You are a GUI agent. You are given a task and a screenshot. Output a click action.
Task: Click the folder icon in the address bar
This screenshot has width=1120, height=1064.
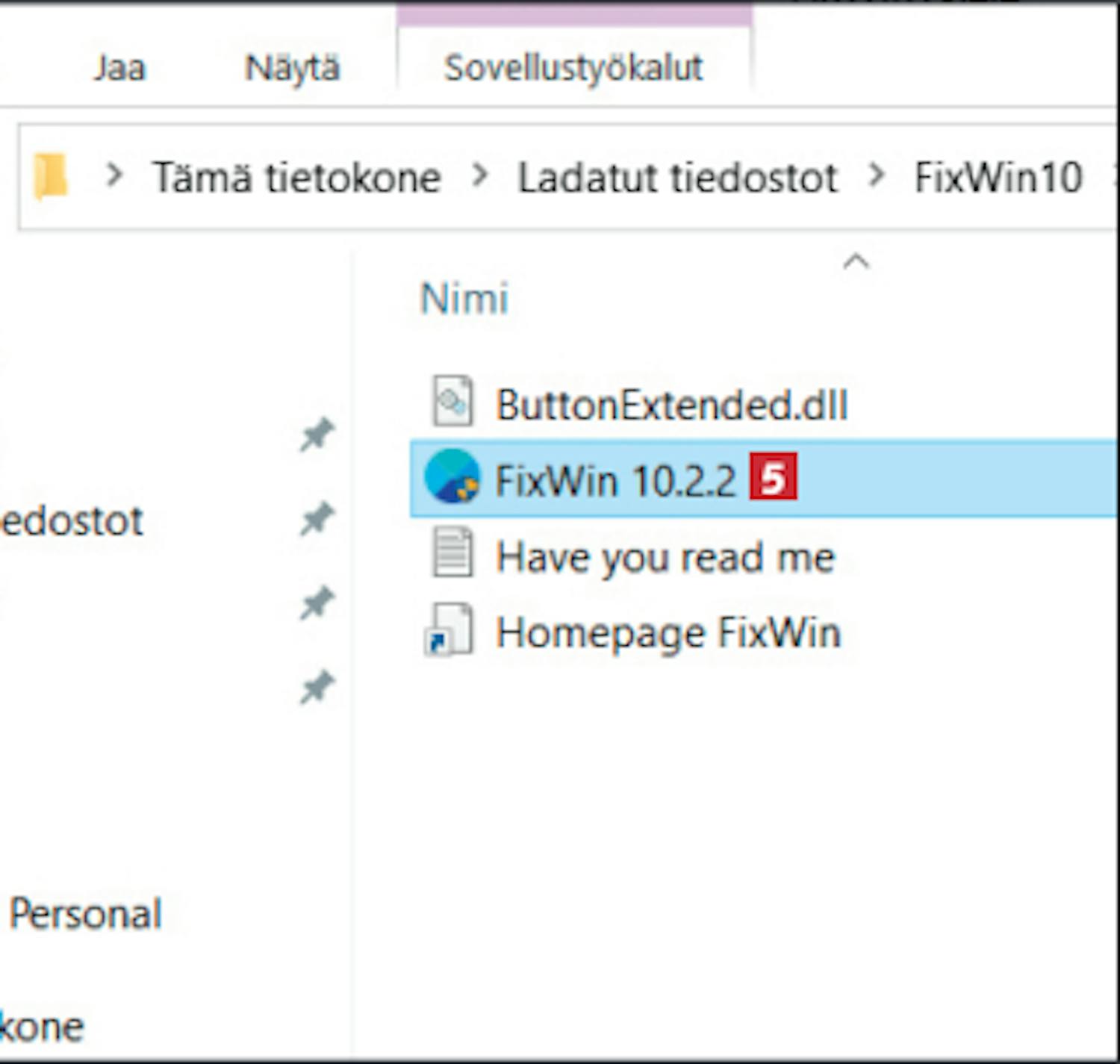[x=52, y=177]
